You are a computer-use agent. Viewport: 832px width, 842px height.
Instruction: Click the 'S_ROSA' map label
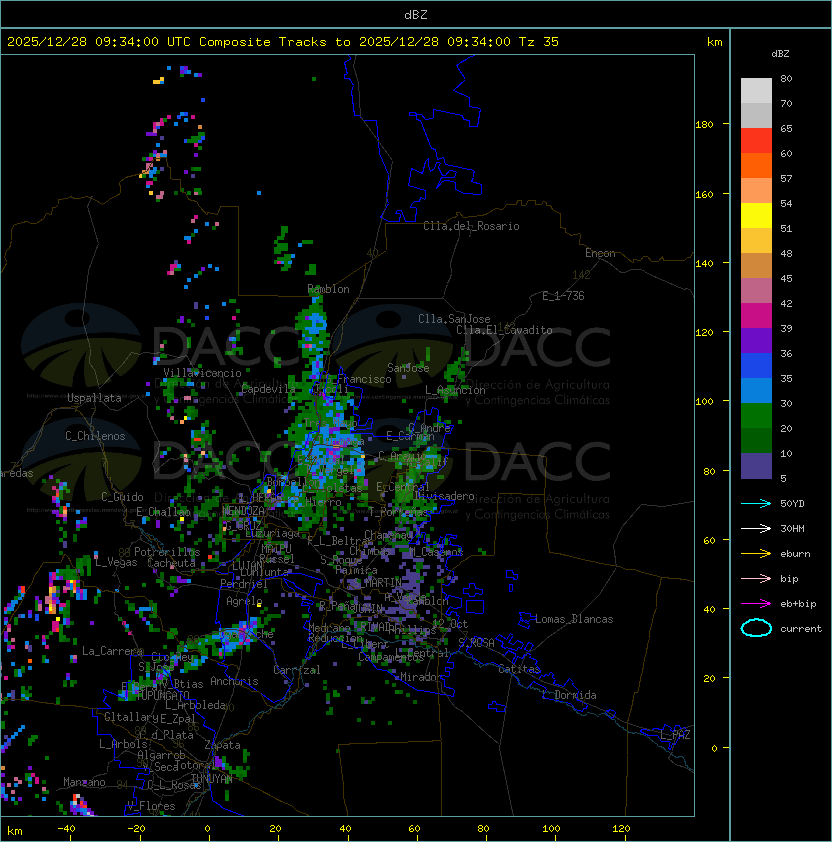(476, 643)
